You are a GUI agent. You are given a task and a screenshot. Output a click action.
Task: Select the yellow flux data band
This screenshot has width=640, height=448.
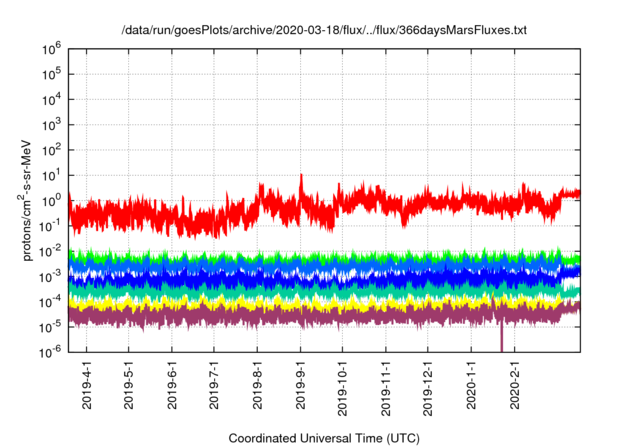[300, 301]
